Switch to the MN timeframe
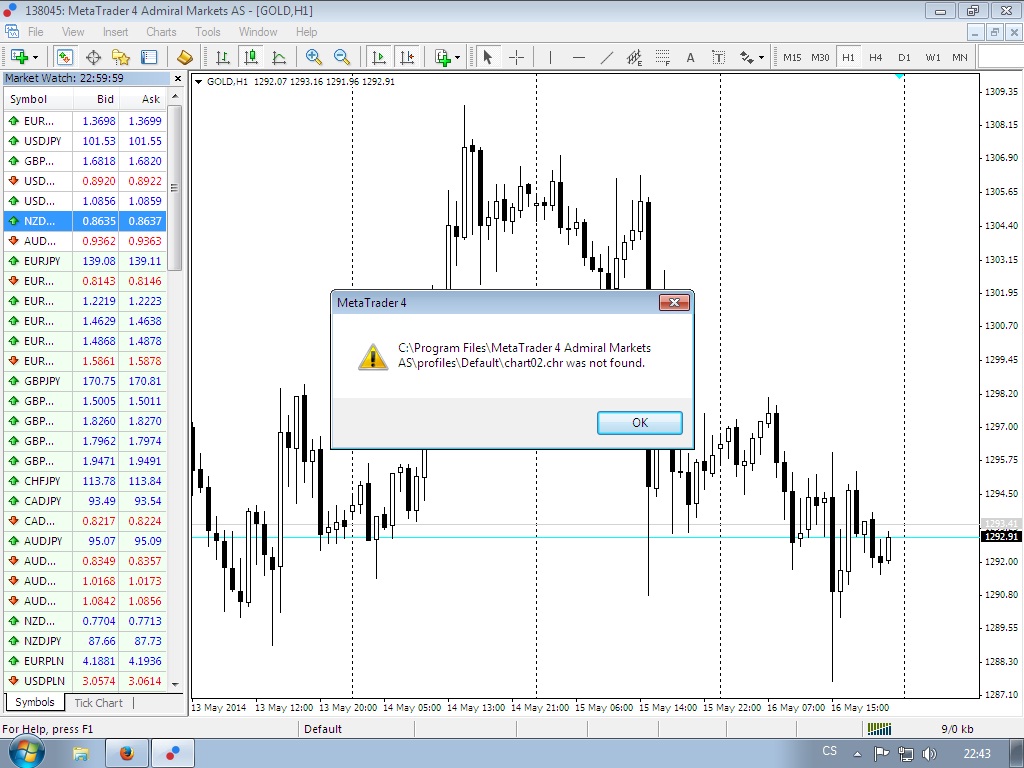Viewport: 1024px width, 768px height. click(x=960, y=57)
